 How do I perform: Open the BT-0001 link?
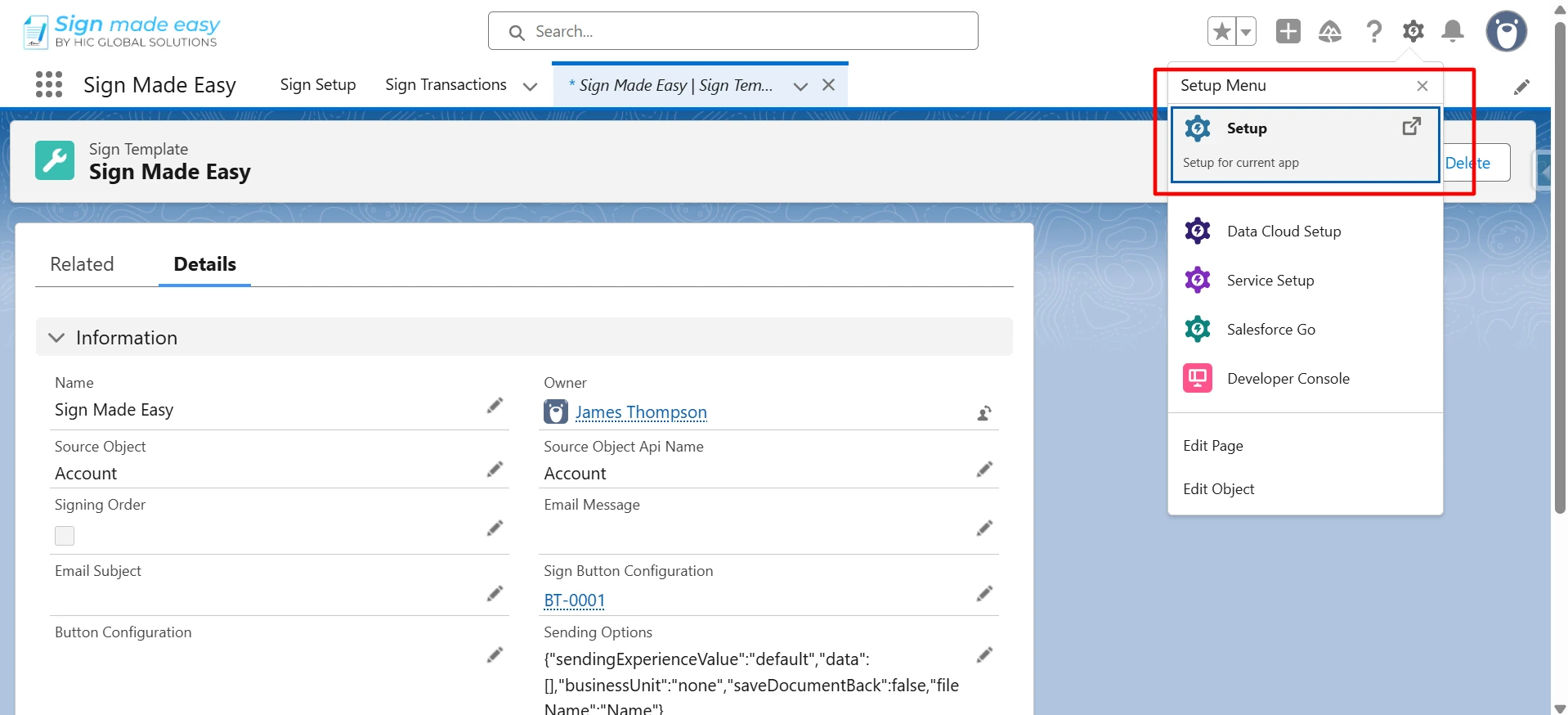(x=575, y=600)
